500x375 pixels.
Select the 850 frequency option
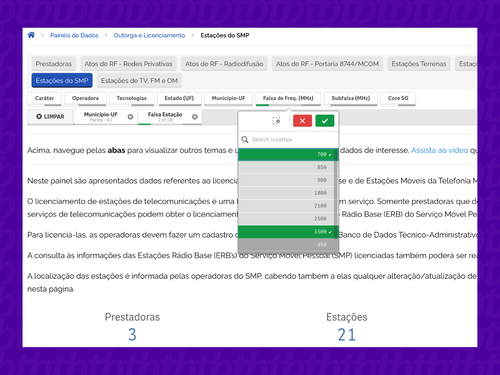[x=286, y=167]
